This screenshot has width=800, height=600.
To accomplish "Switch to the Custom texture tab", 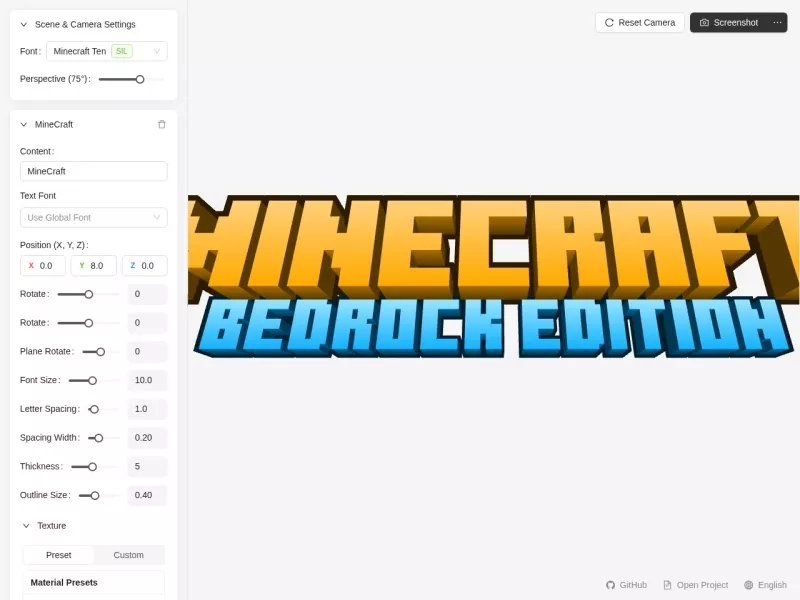I will tap(129, 555).
